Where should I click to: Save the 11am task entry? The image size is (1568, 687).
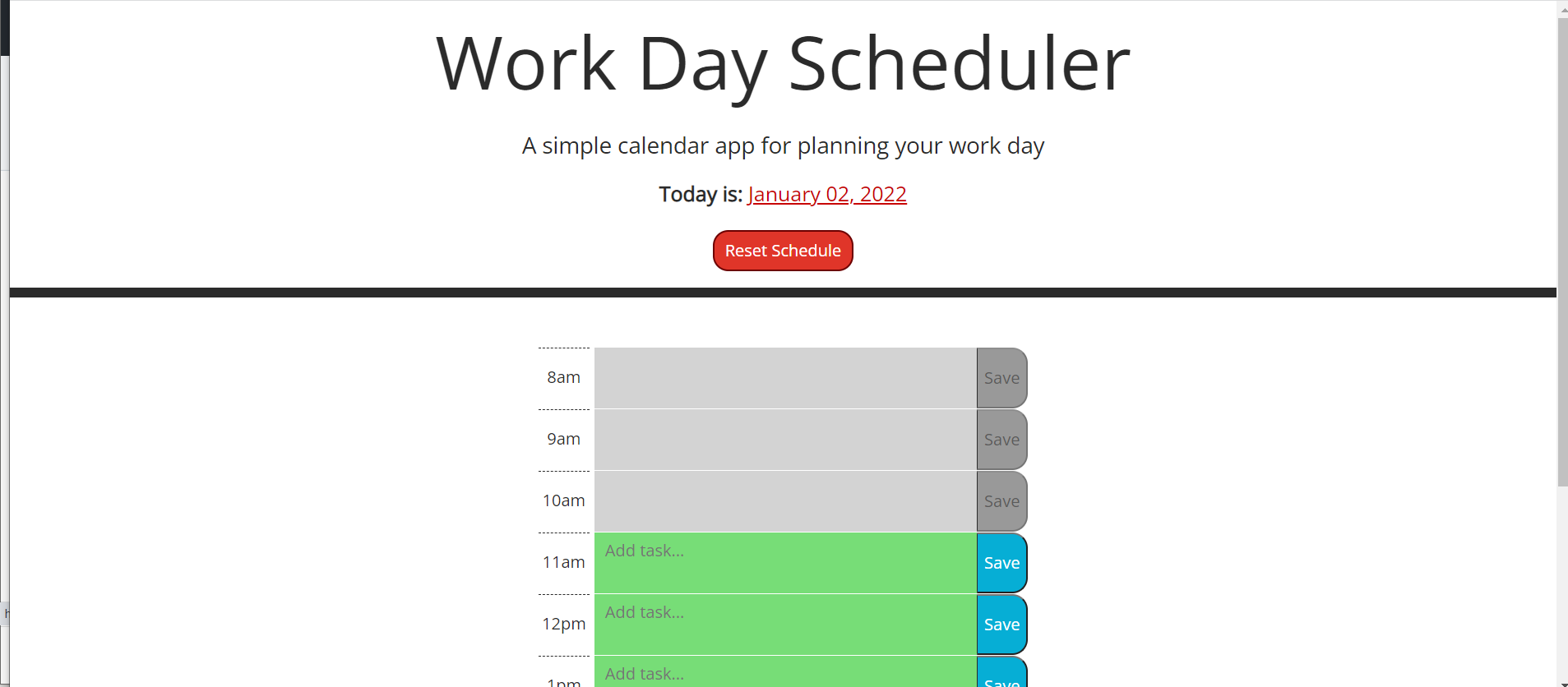1000,562
